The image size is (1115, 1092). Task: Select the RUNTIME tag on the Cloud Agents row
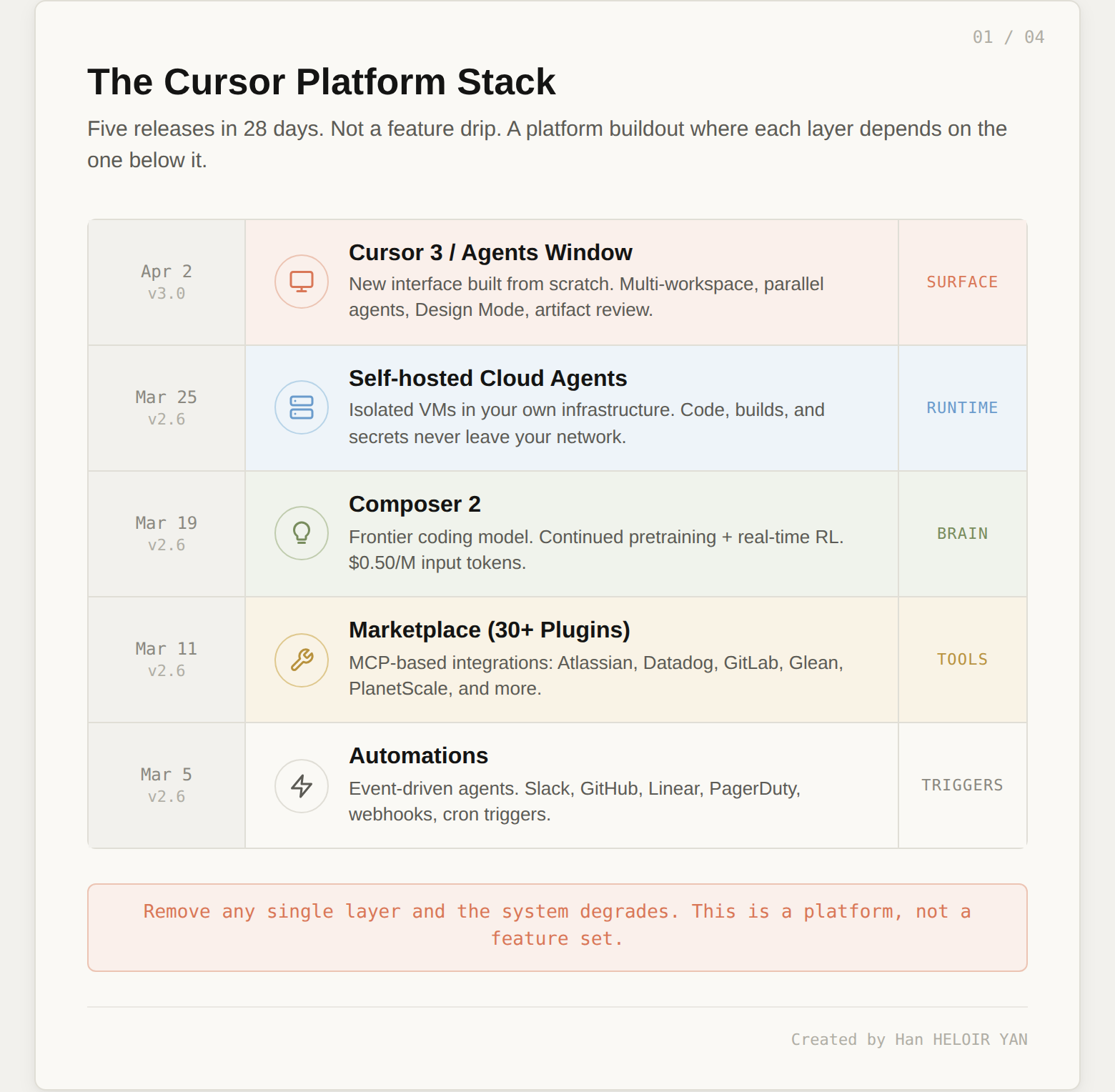click(961, 407)
